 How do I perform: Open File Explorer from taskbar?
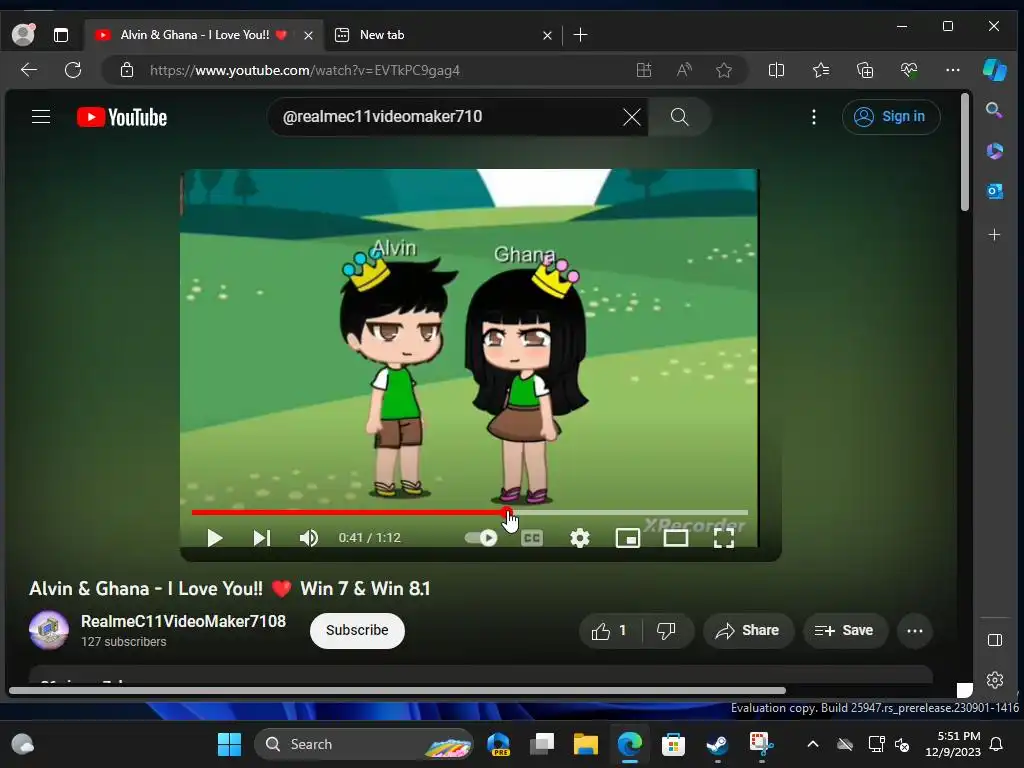tap(585, 744)
